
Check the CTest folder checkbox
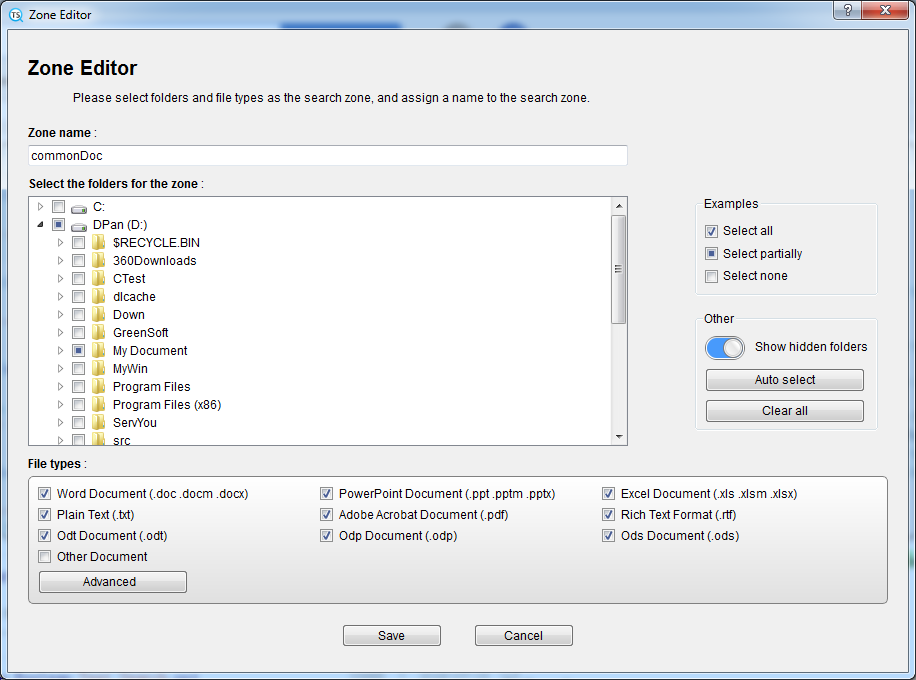[78, 279]
